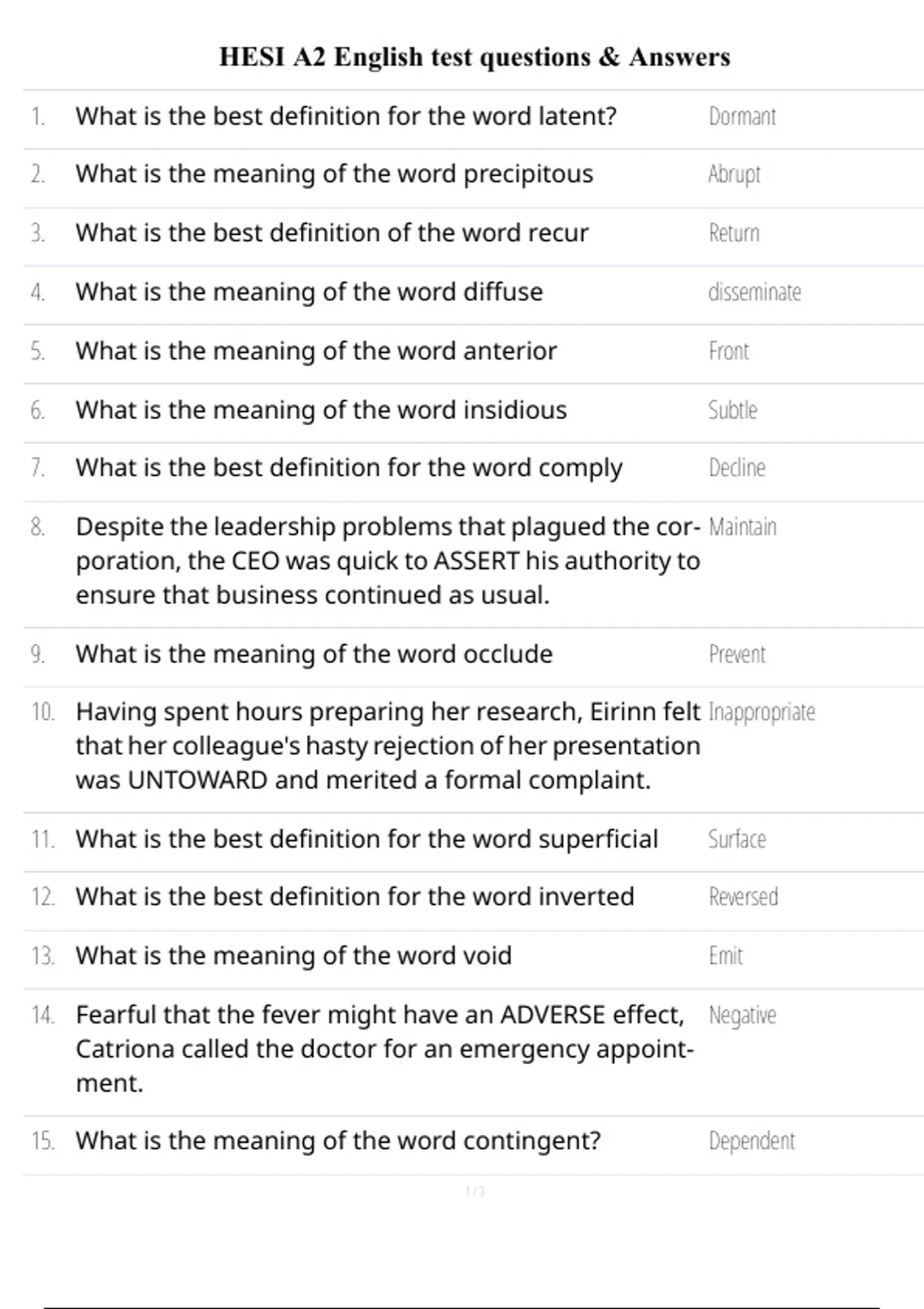This screenshot has height=1309, width=924.
Task: Select the answer "disseminate"
Action: coord(754,292)
